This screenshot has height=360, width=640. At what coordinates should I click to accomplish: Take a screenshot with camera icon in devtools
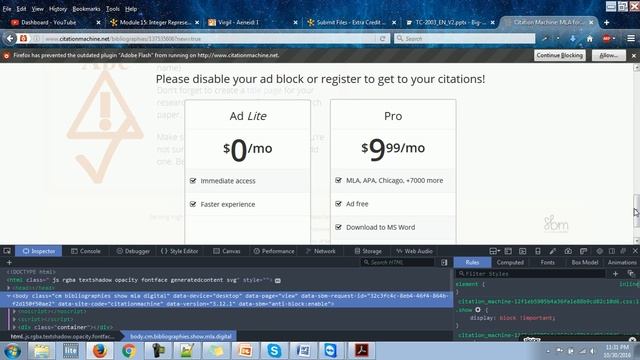[568, 251]
